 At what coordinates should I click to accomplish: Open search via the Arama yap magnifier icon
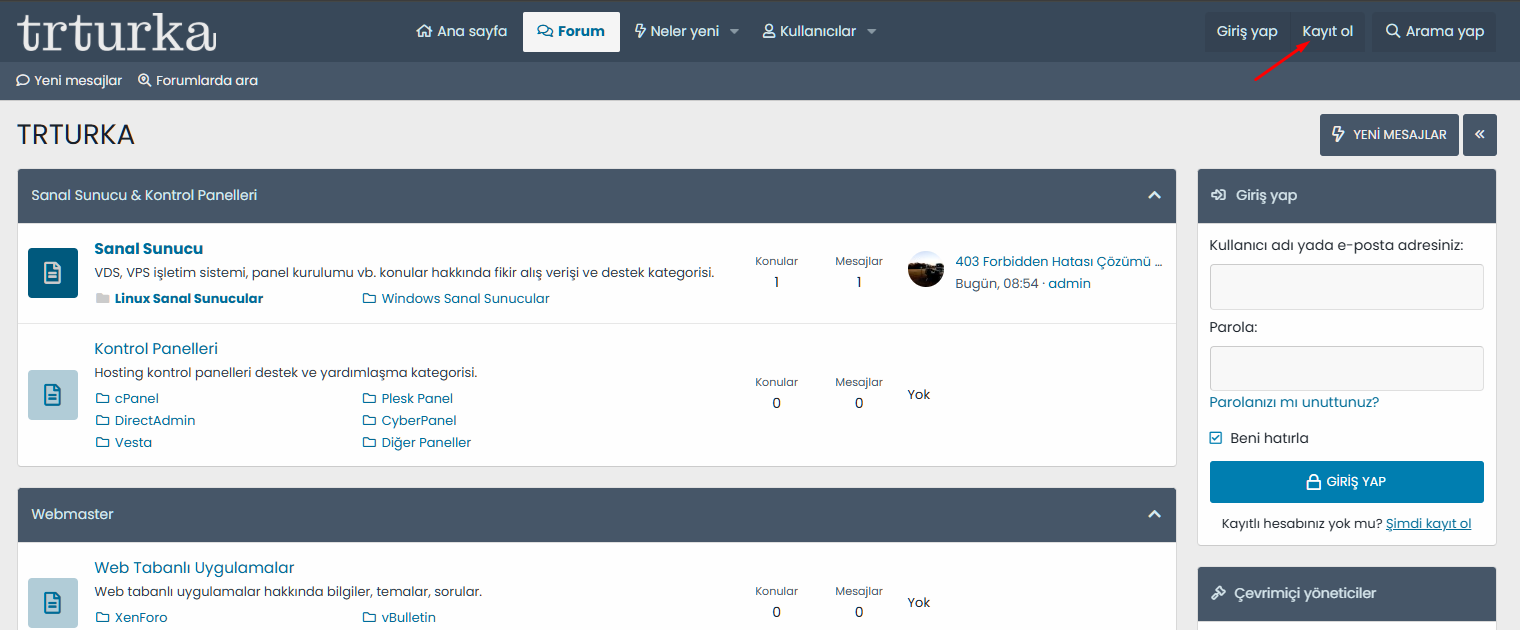click(1392, 30)
